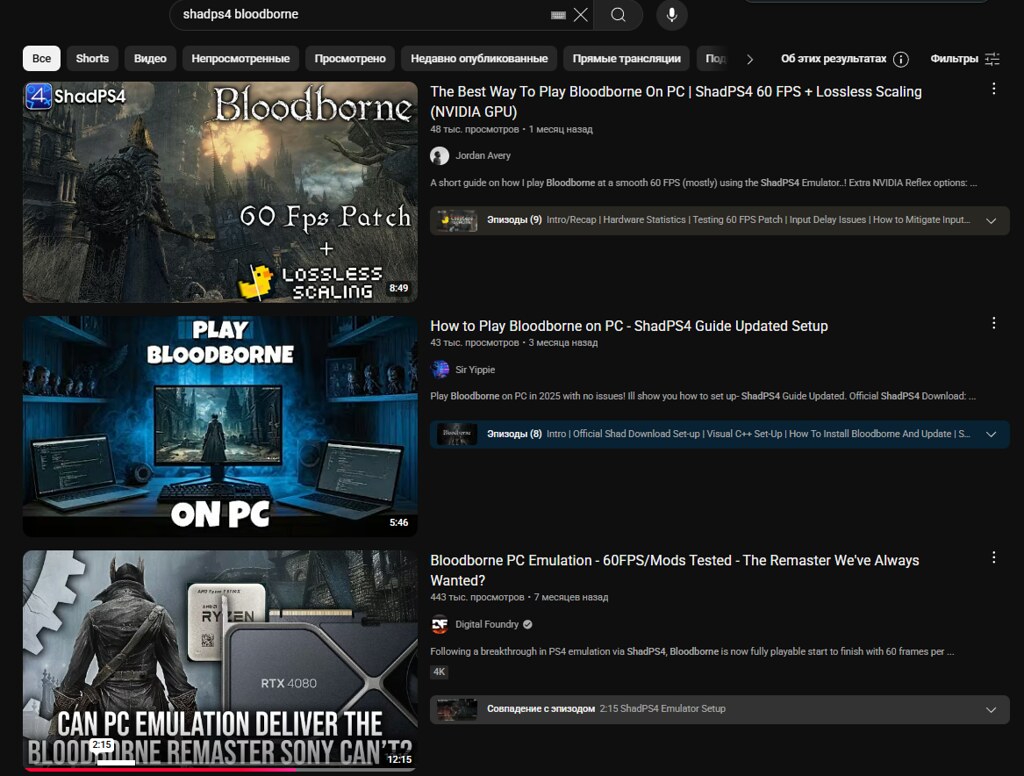1024x776 pixels.
Task: Visit the Jordan Avery channel name link
Action: [x=483, y=155]
